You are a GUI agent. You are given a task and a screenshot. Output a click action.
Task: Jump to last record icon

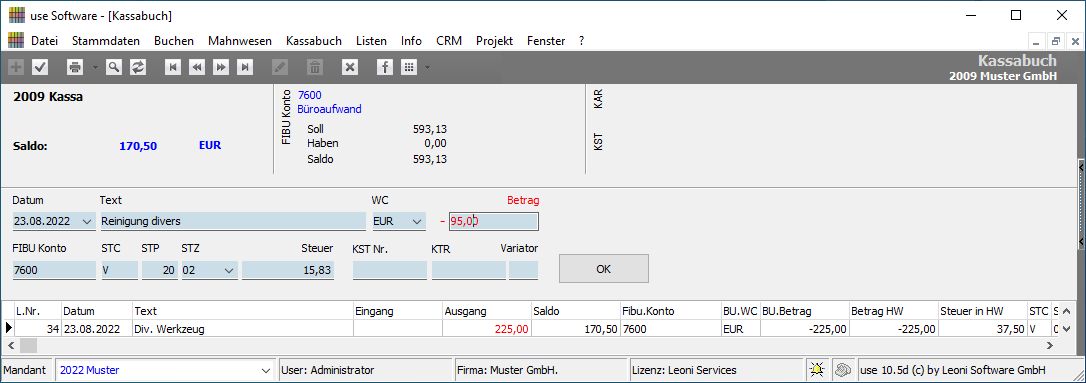244,67
